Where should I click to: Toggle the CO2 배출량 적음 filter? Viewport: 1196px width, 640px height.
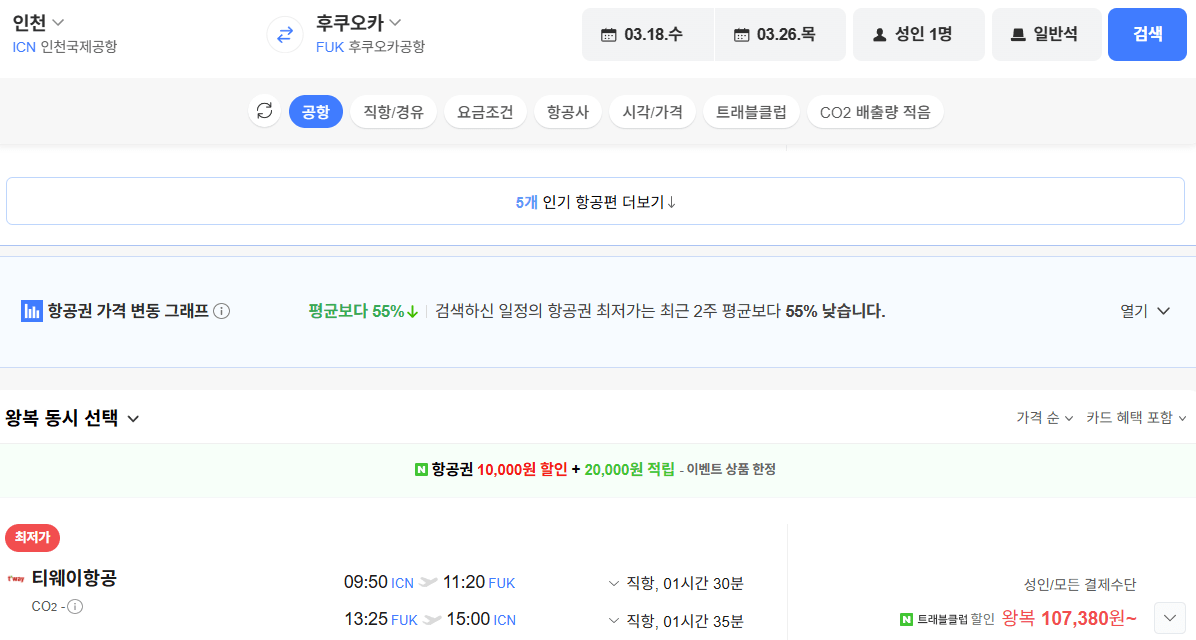click(x=875, y=111)
